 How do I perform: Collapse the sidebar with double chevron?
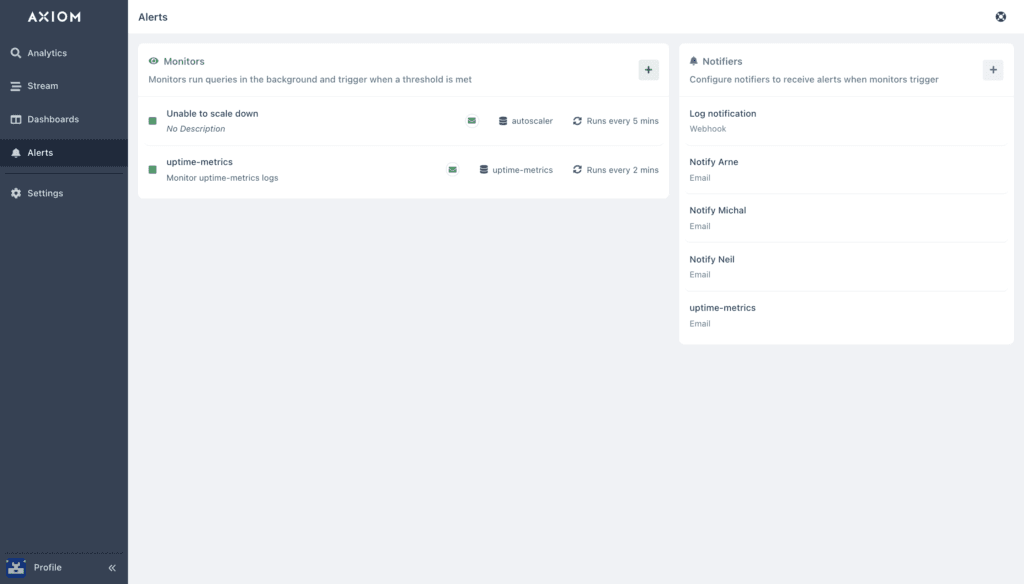(112, 568)
